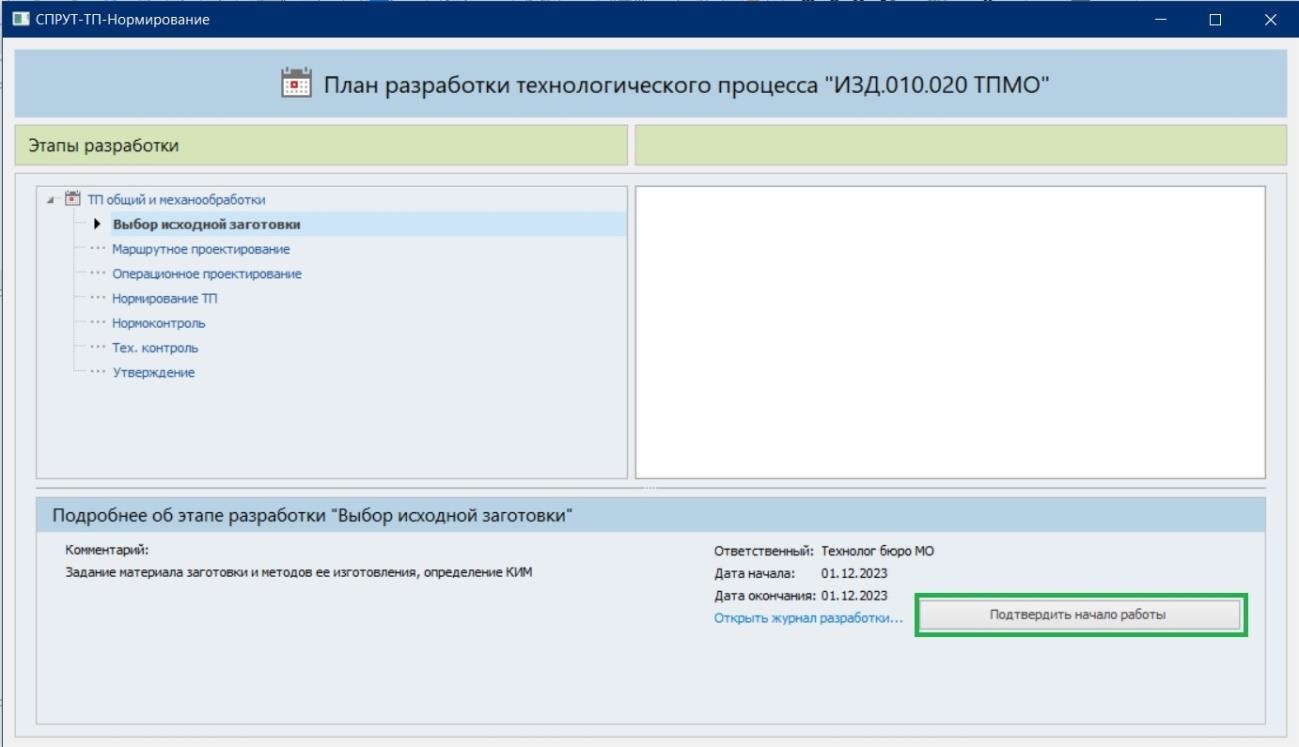Screen dimensions: 1299x747
Task: Click the horizontal splitter above the details section
Action: tap(650, 488)
